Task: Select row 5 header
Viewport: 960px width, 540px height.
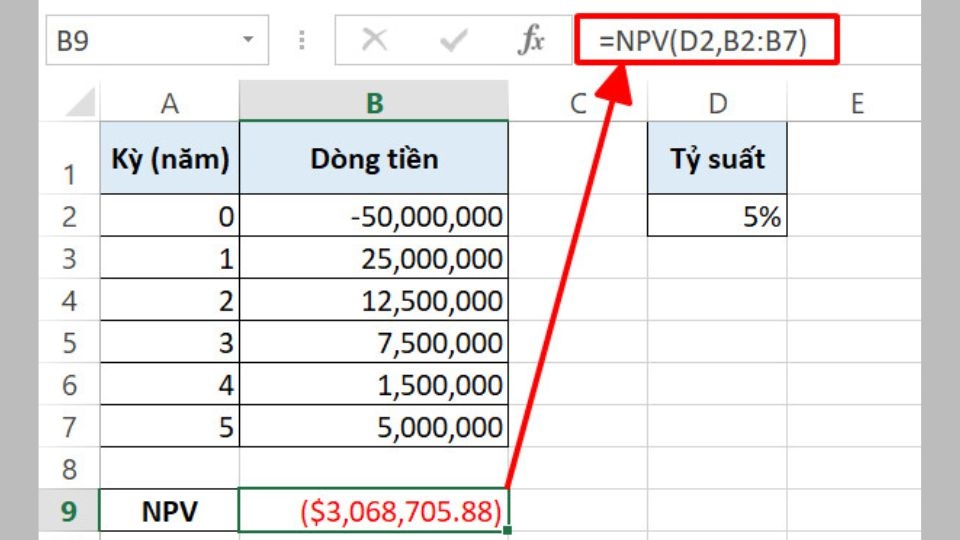Action: 69,342
